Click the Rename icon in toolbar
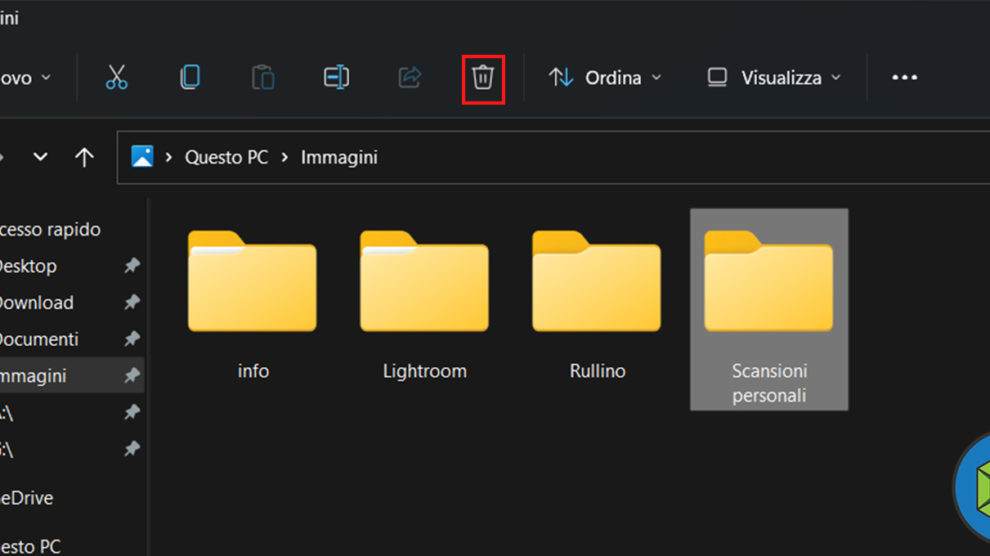The width and height of the screenshot is (990, 556). click(x=336, y=78)
